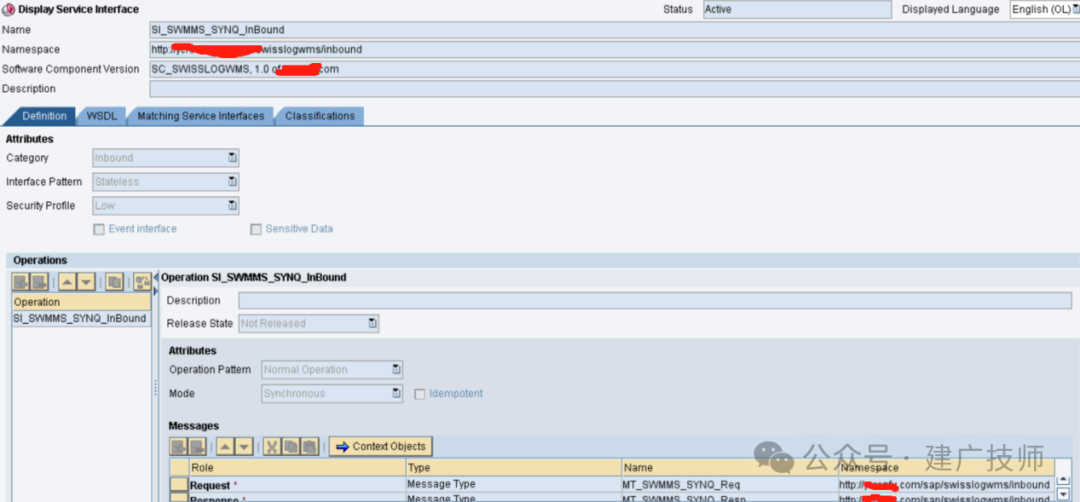Select the Request row selector box
Viewport: 1080px width, 502px height.
coord(179,485)
